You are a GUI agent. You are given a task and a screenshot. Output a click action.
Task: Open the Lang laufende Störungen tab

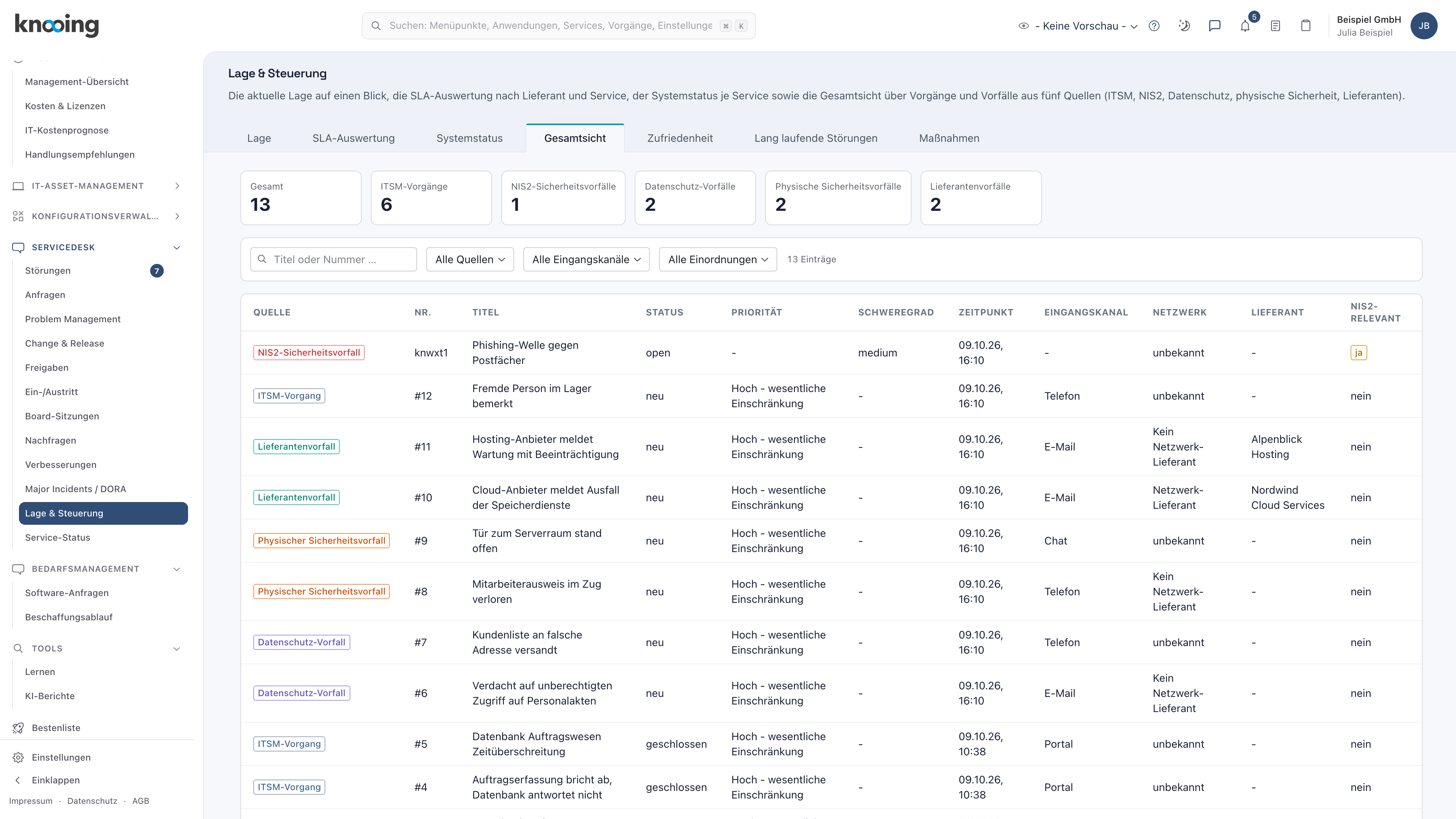click(x=816, y=138)
